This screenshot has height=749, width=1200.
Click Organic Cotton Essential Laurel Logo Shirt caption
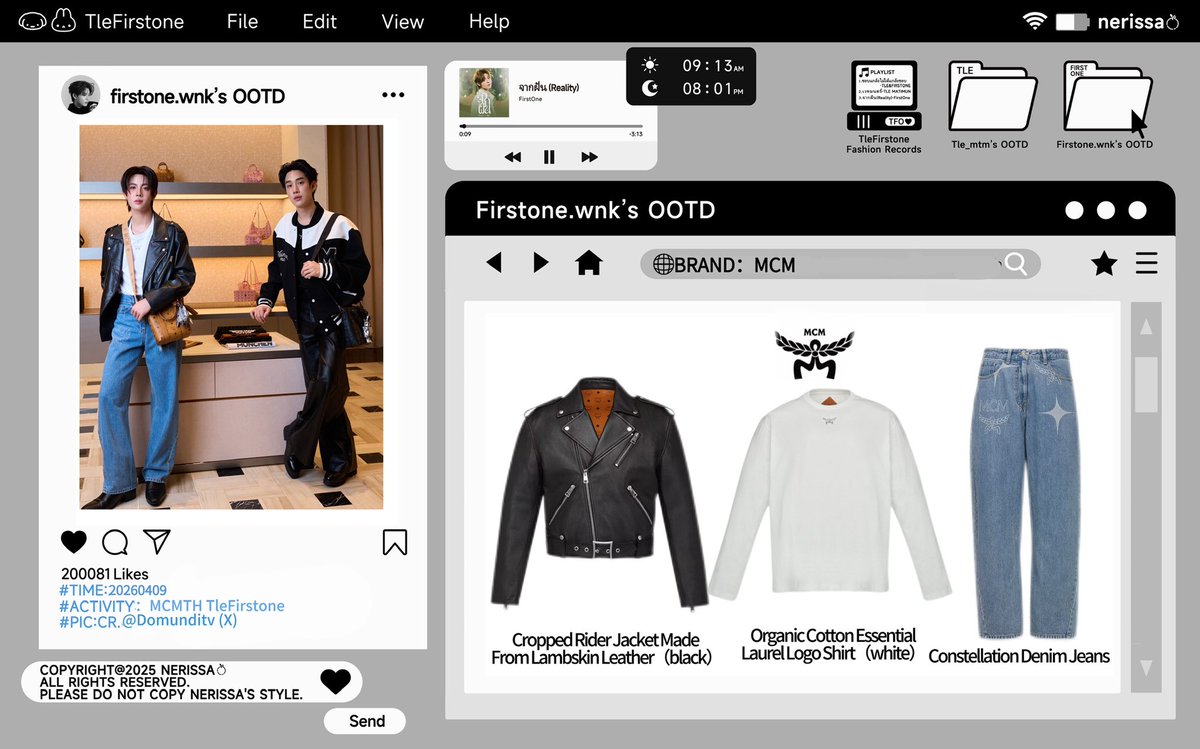(x=828, y=644)
